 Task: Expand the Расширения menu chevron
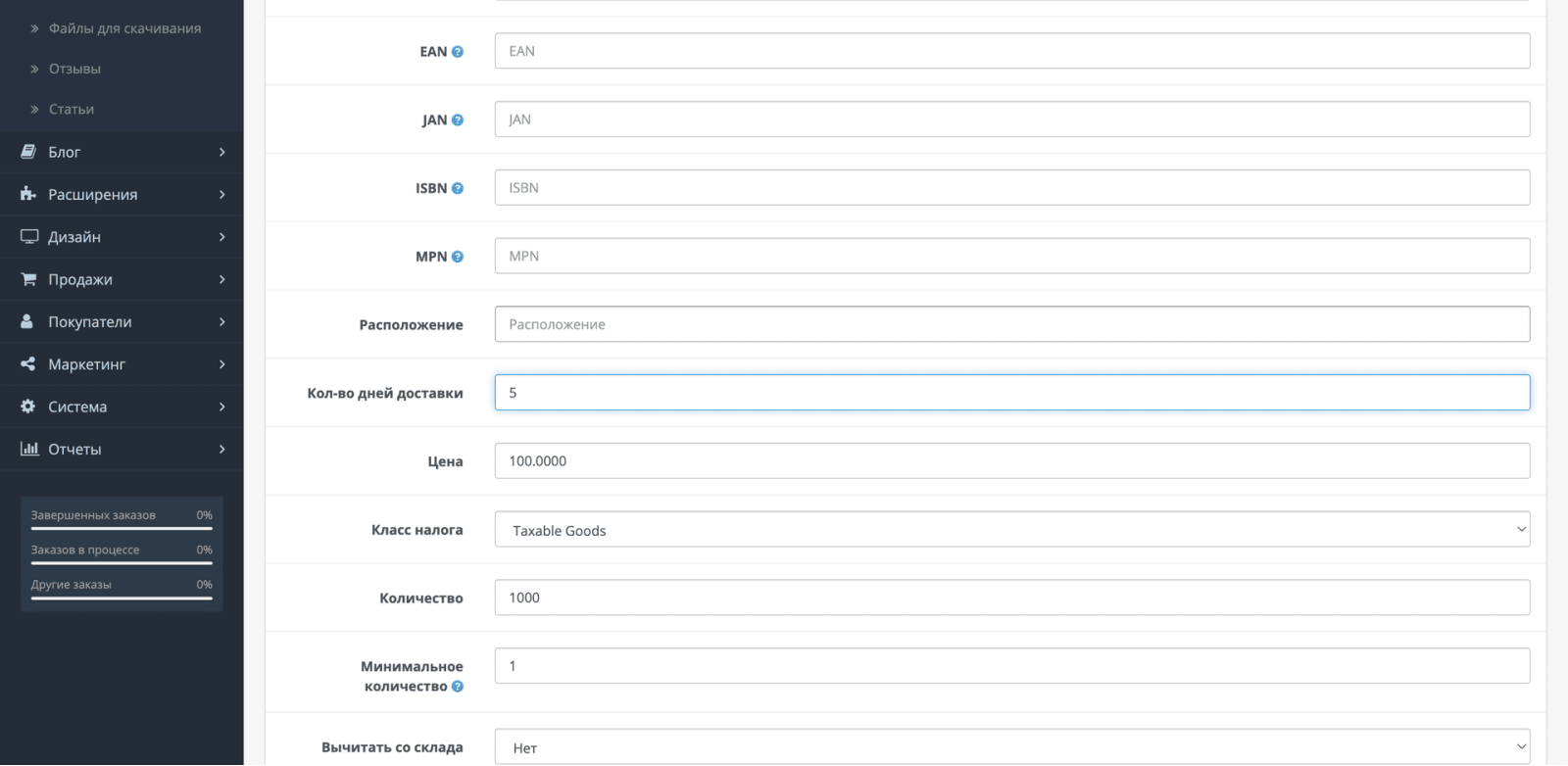click(x=222, y=194)
